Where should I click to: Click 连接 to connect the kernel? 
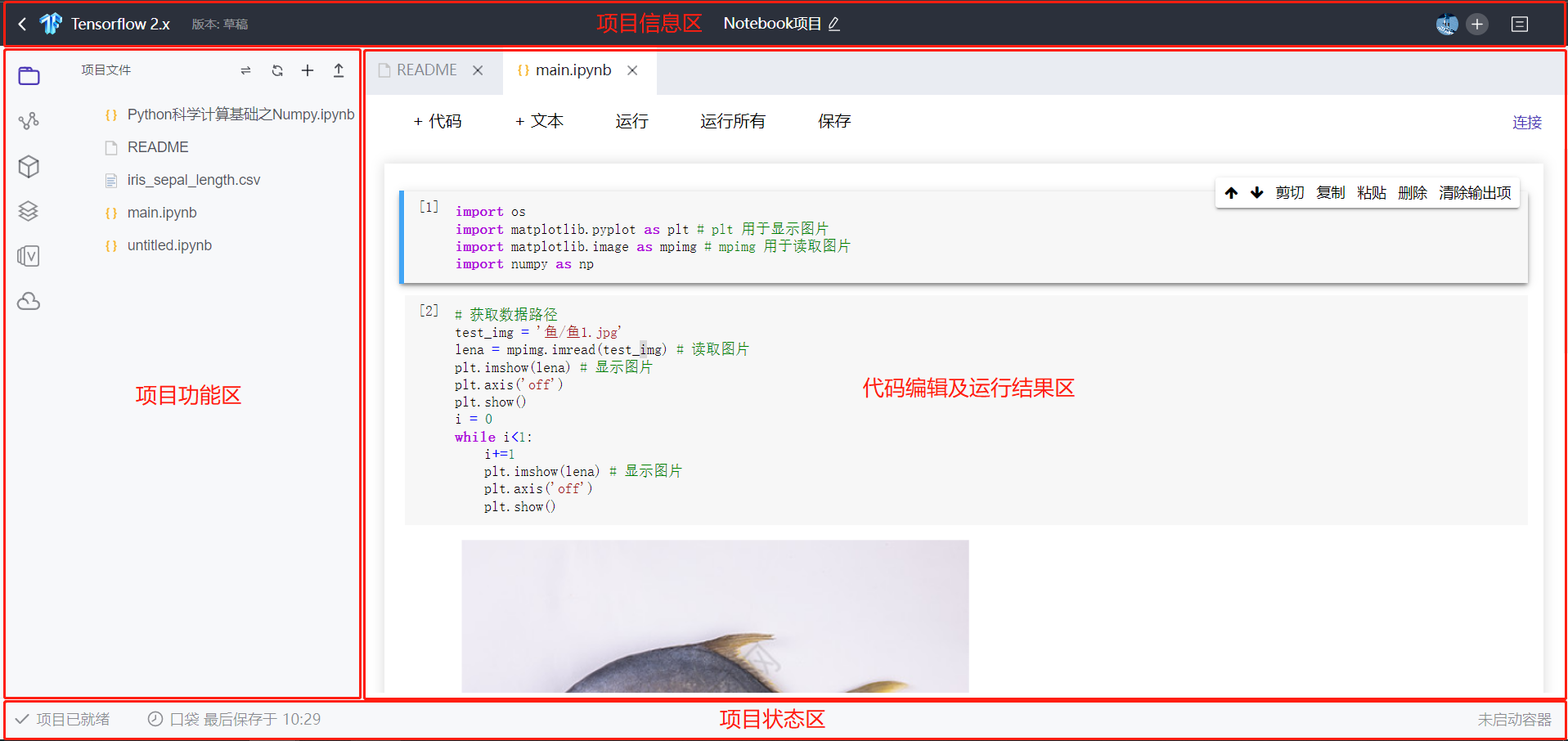point(1526,121)
